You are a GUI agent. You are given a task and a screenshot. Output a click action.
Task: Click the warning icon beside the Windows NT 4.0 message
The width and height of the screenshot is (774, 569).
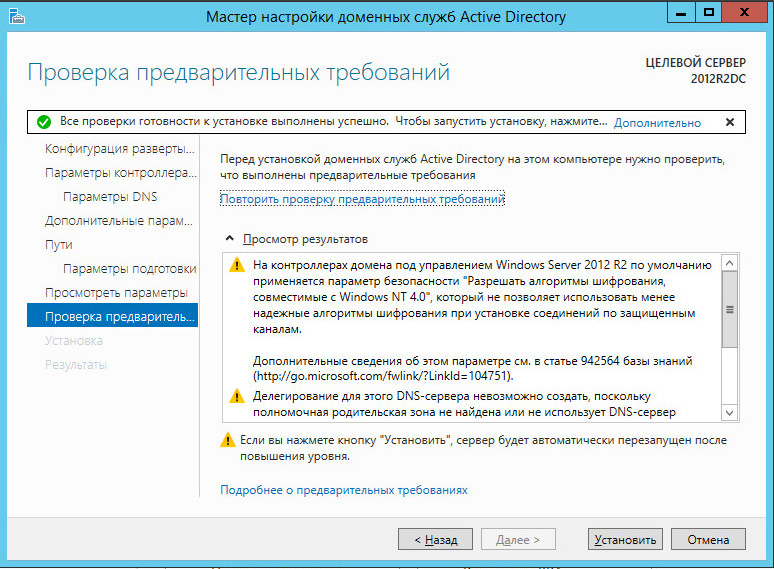click(x=237, y=266)
